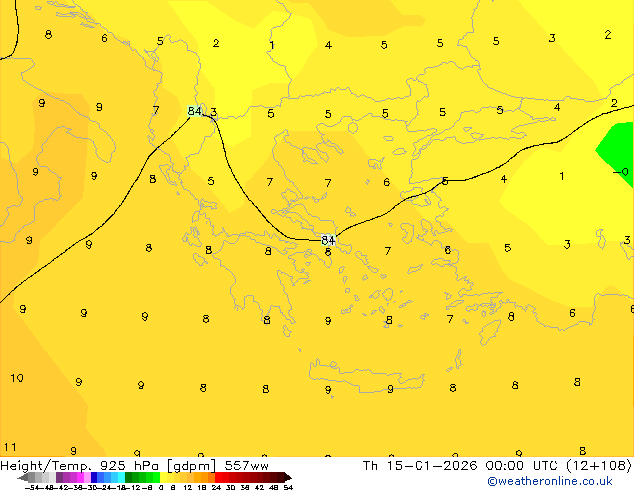Pick the dark blue swatch at -30 in legend

tap(94, 477)
